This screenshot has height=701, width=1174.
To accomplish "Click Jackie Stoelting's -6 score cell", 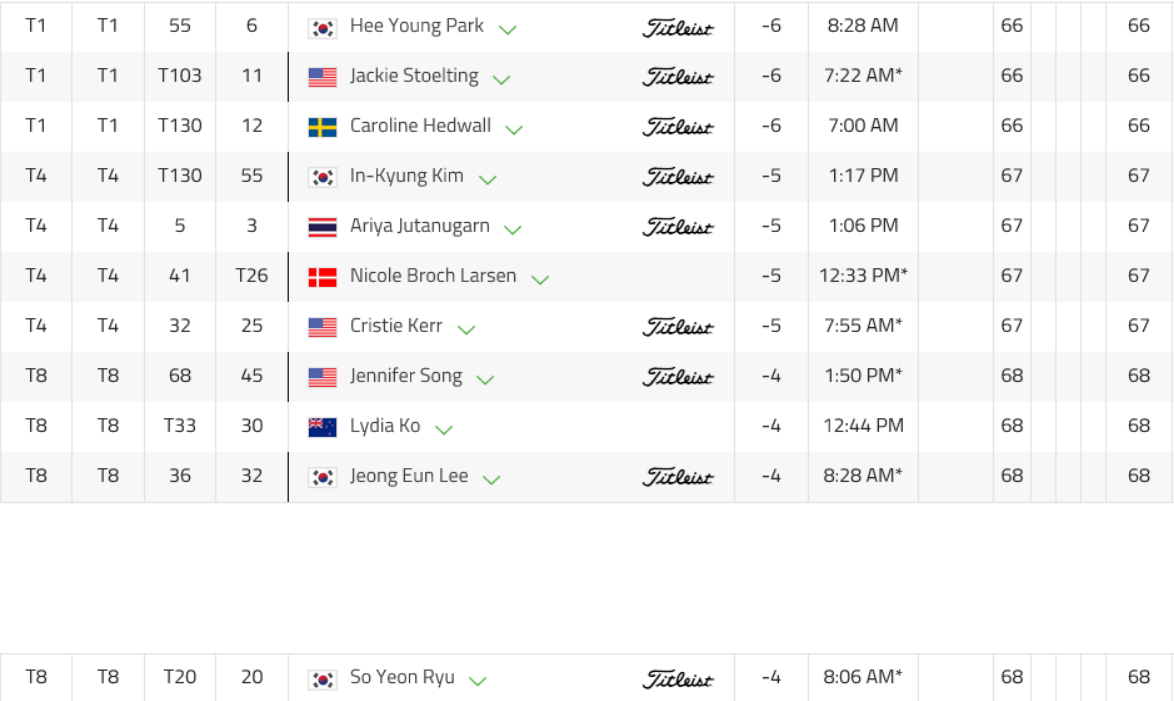I will [771, 76].
